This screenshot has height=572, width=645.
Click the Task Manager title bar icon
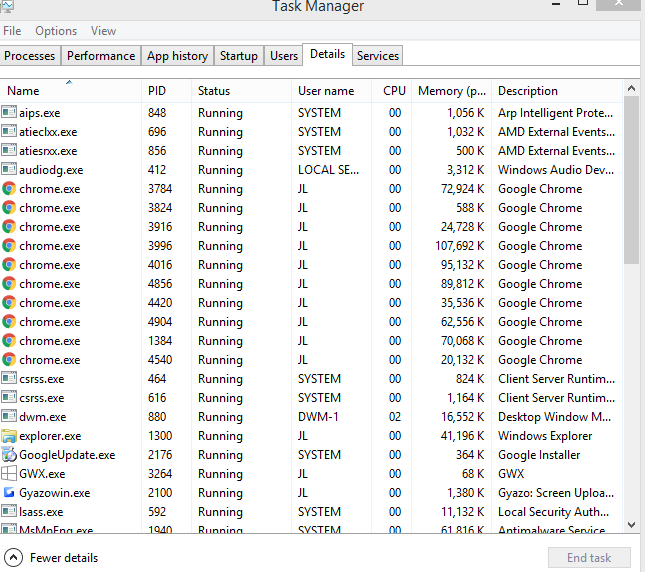pos(7,6)
